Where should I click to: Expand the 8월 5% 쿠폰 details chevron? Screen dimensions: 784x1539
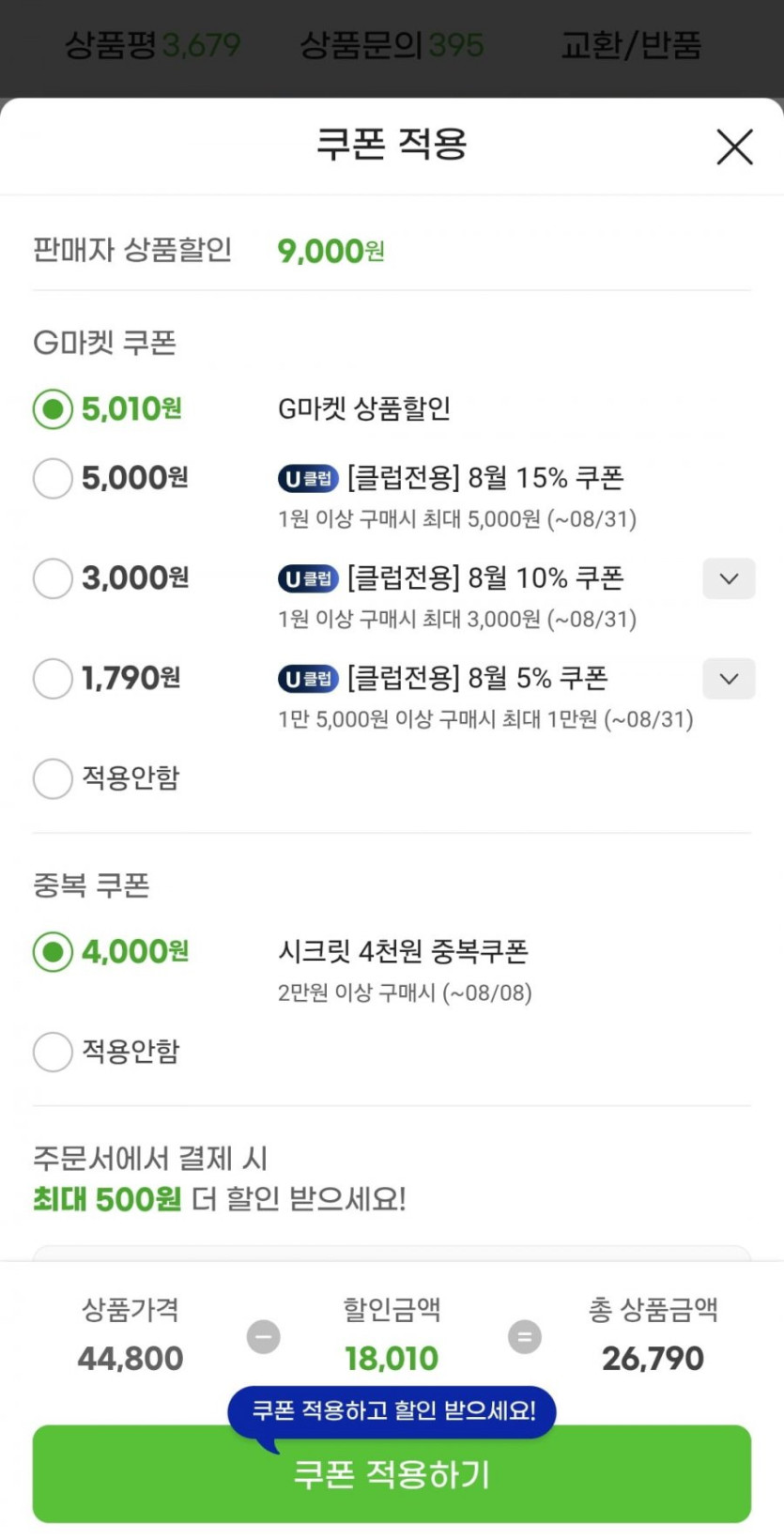[729, 679]
